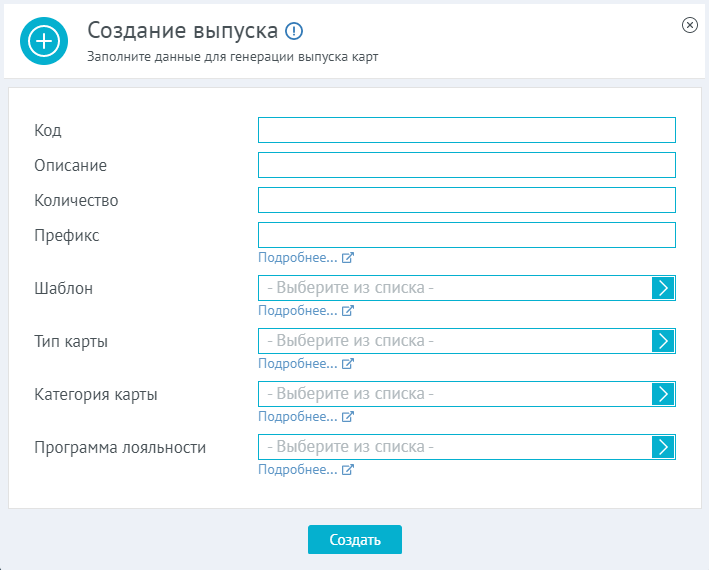Click external link icon under Программа лояльности
The height and width of the screenshot is (570, 709).
[347, 470]
